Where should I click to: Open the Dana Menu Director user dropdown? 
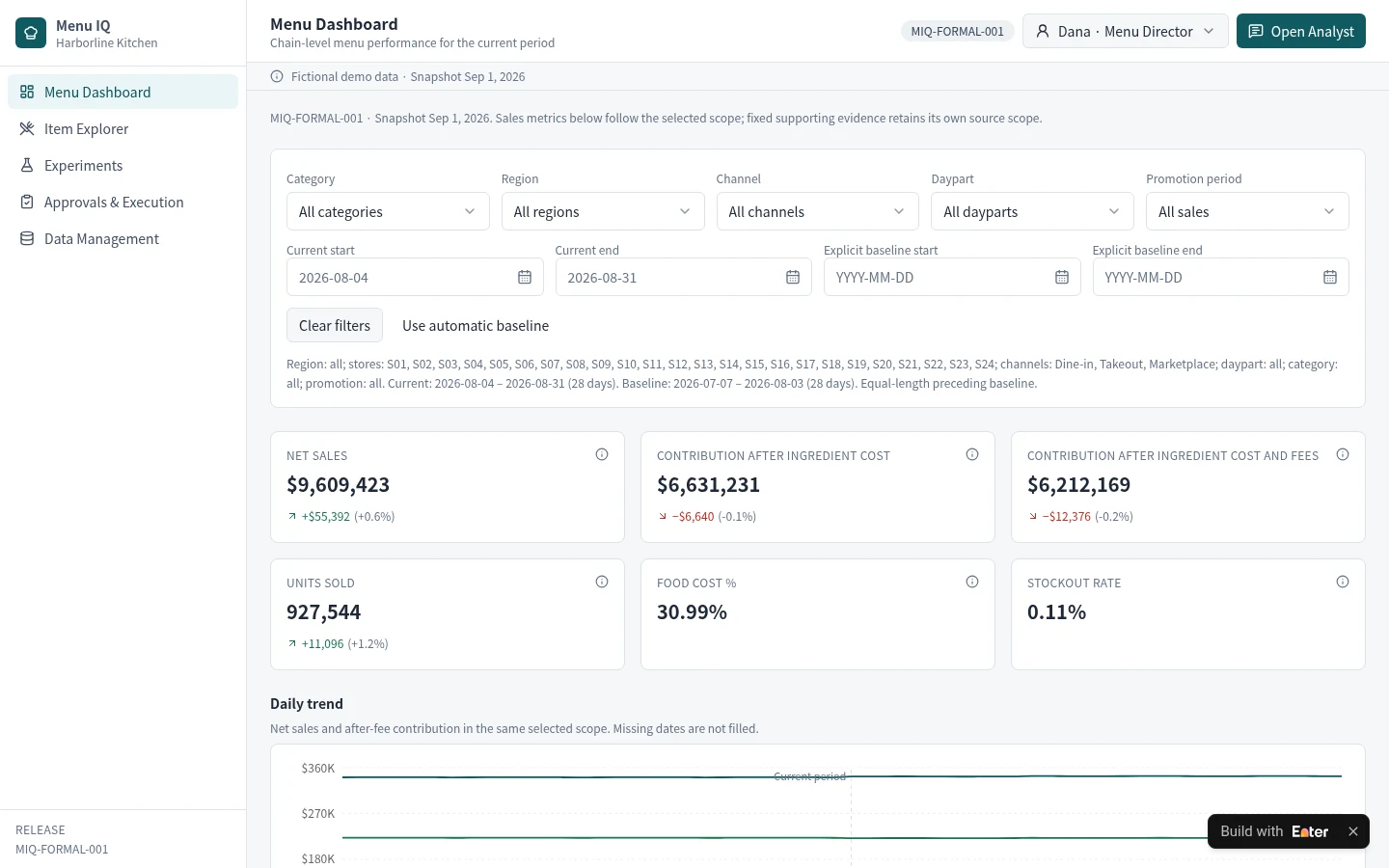(1125, 31)
